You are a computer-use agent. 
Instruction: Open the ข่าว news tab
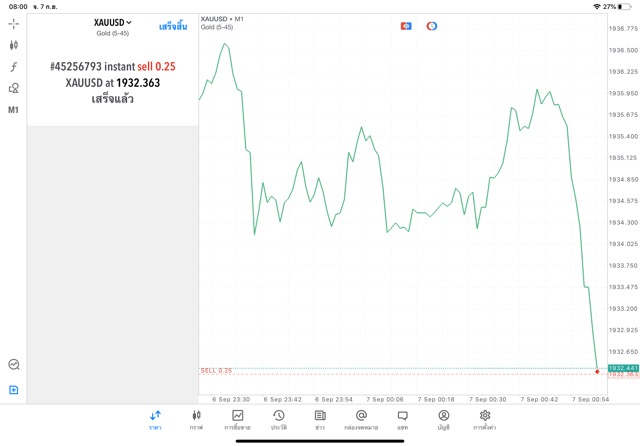(319, 419)
